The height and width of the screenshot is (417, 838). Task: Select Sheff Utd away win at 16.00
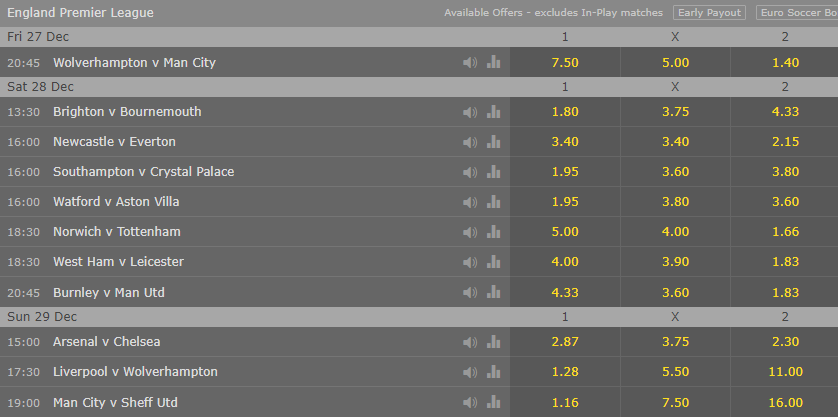[x=785, y=402]
